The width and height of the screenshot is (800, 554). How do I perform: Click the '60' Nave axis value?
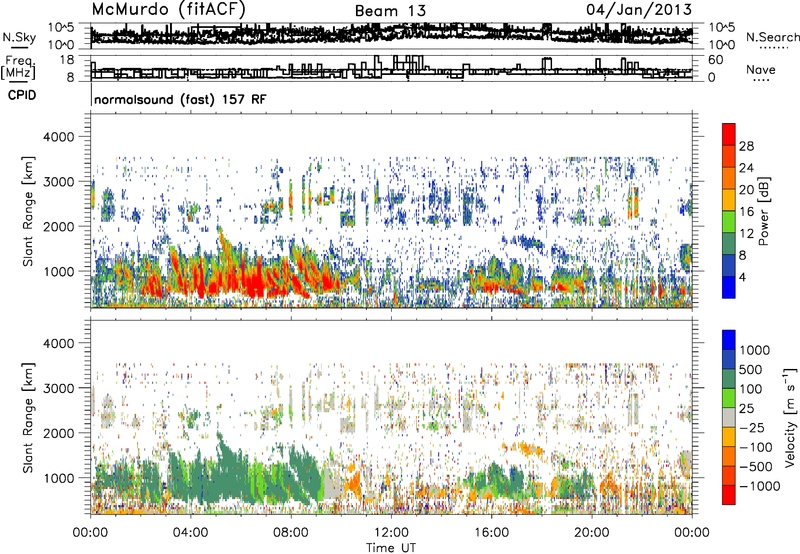pyautogui.click(x=715, y=60)
